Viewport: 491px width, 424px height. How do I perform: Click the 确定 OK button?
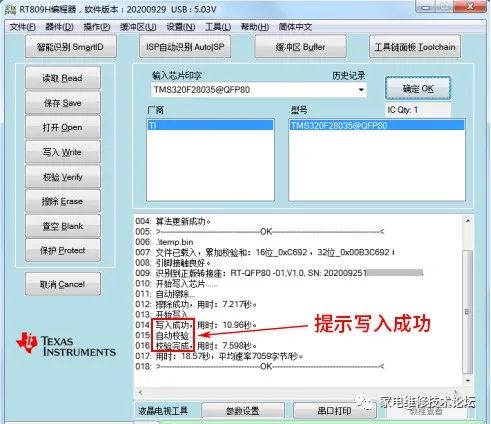point(418,88)
